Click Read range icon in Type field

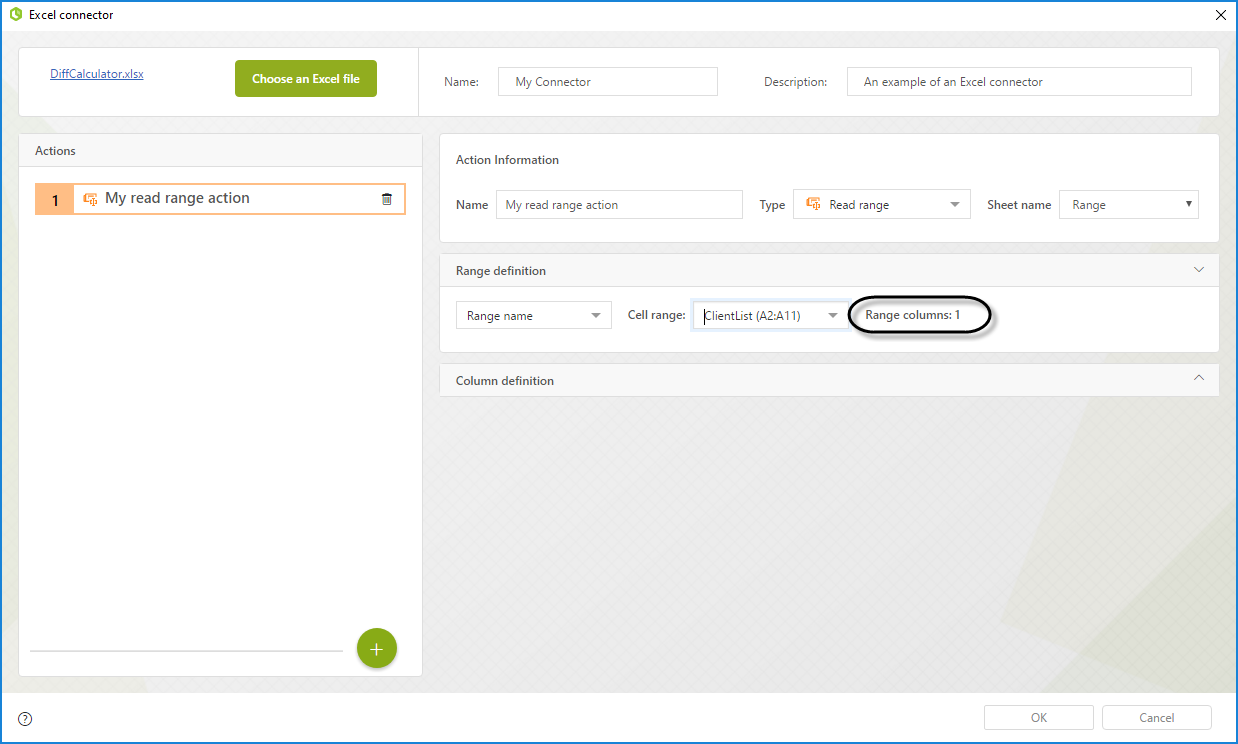(x=814, y=205)
